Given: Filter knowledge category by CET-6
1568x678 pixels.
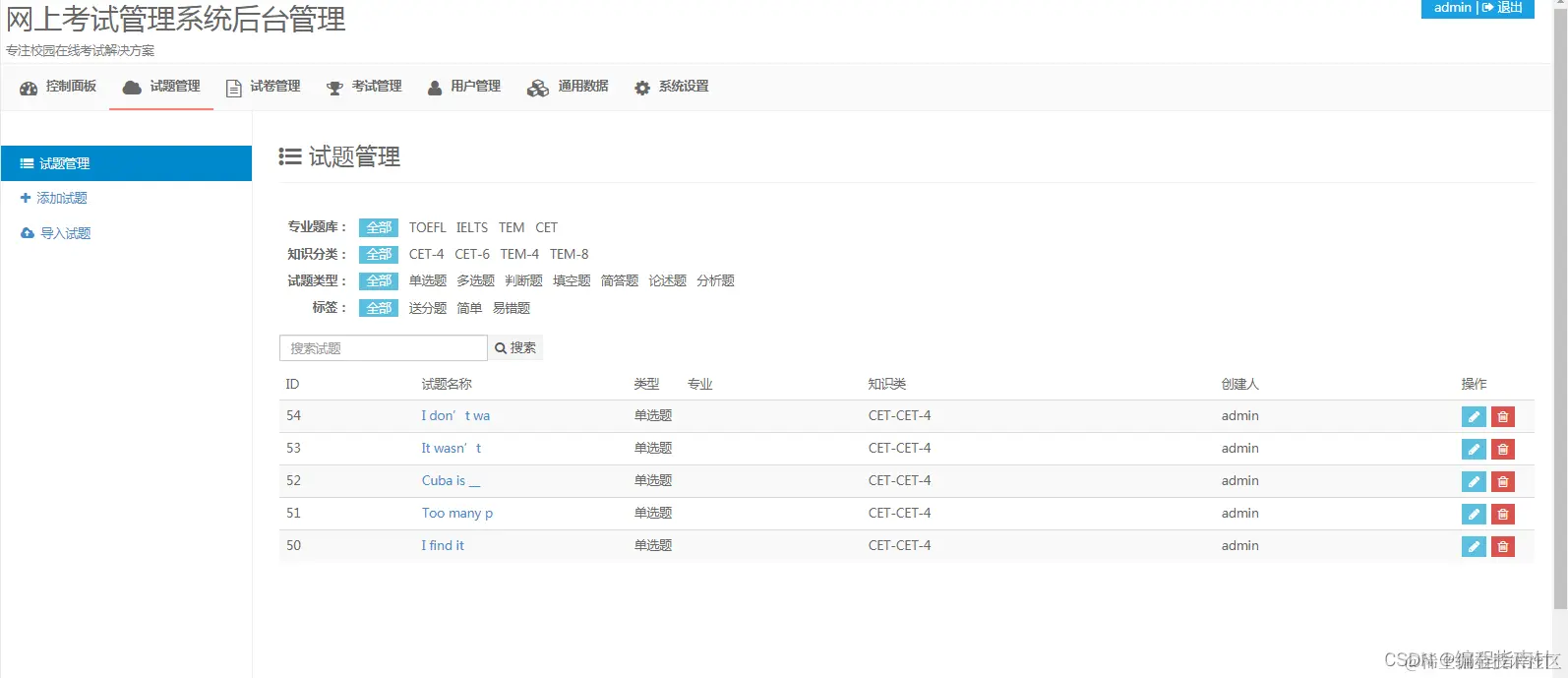Looking at the screenshot, I should coord(472,254).
